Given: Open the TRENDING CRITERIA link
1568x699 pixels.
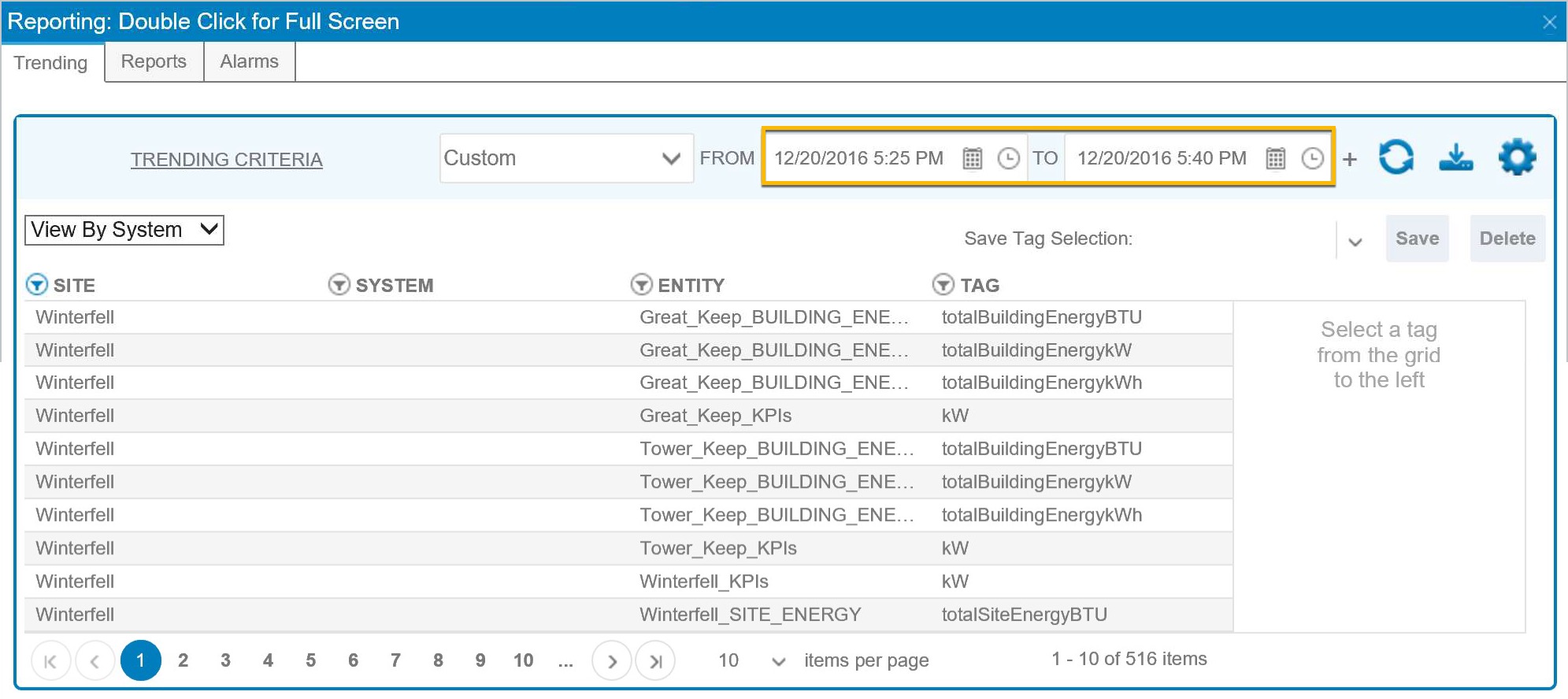Looking at the screenshot, I should tap(227, 160).
